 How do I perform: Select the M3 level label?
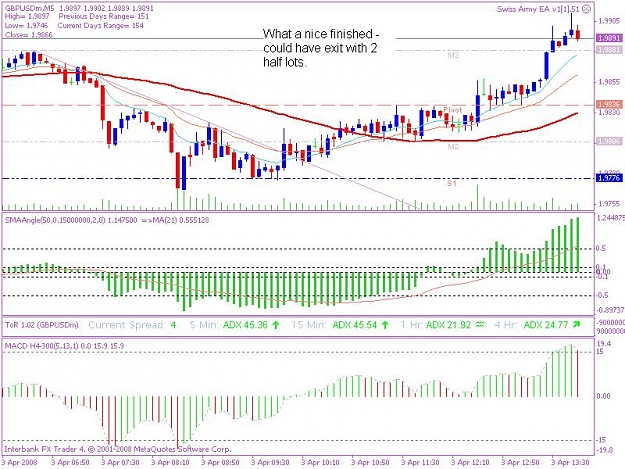(453, 55)
